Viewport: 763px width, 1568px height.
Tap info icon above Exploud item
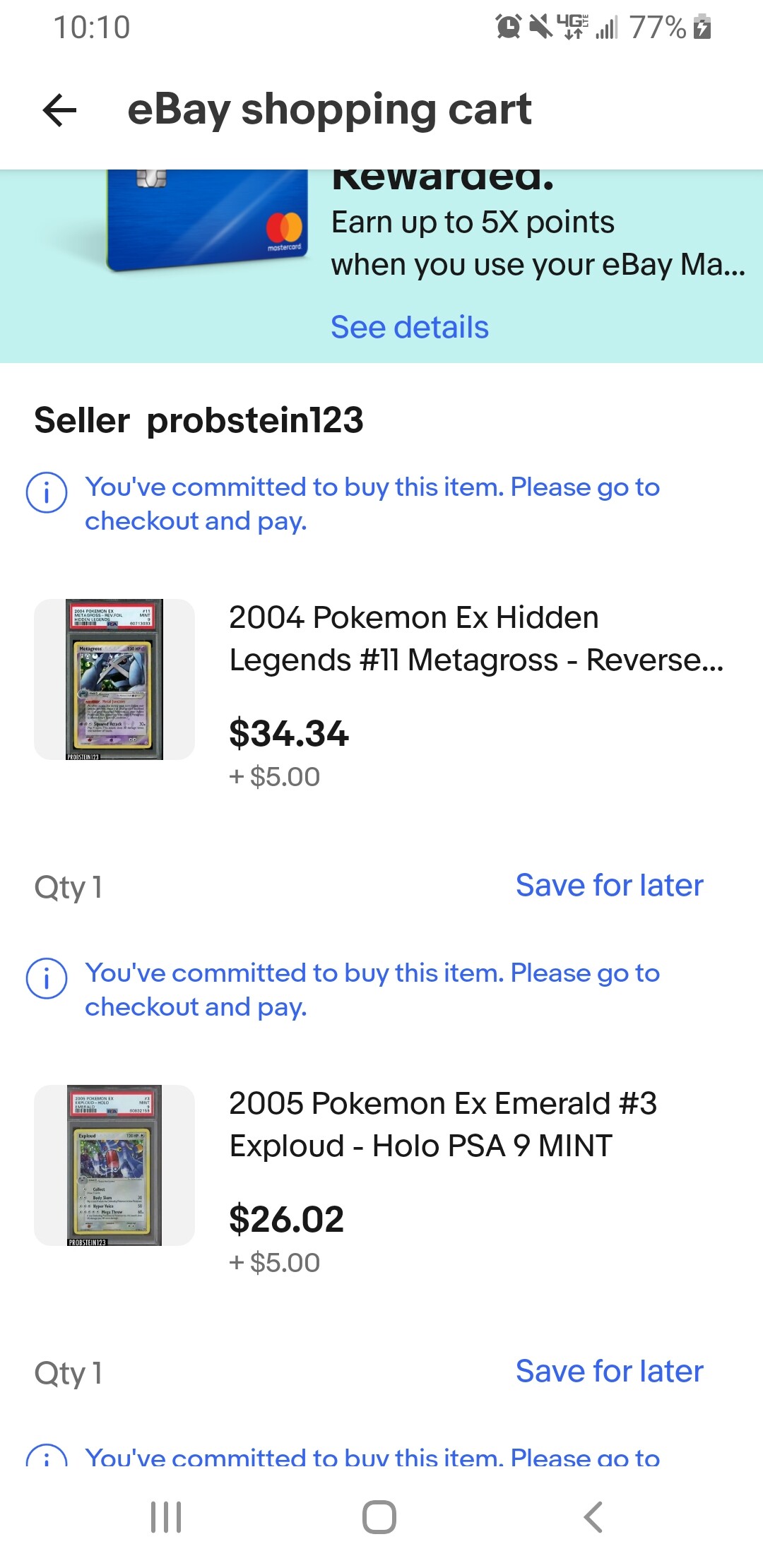pyautogui.click(x=47, y=978)
